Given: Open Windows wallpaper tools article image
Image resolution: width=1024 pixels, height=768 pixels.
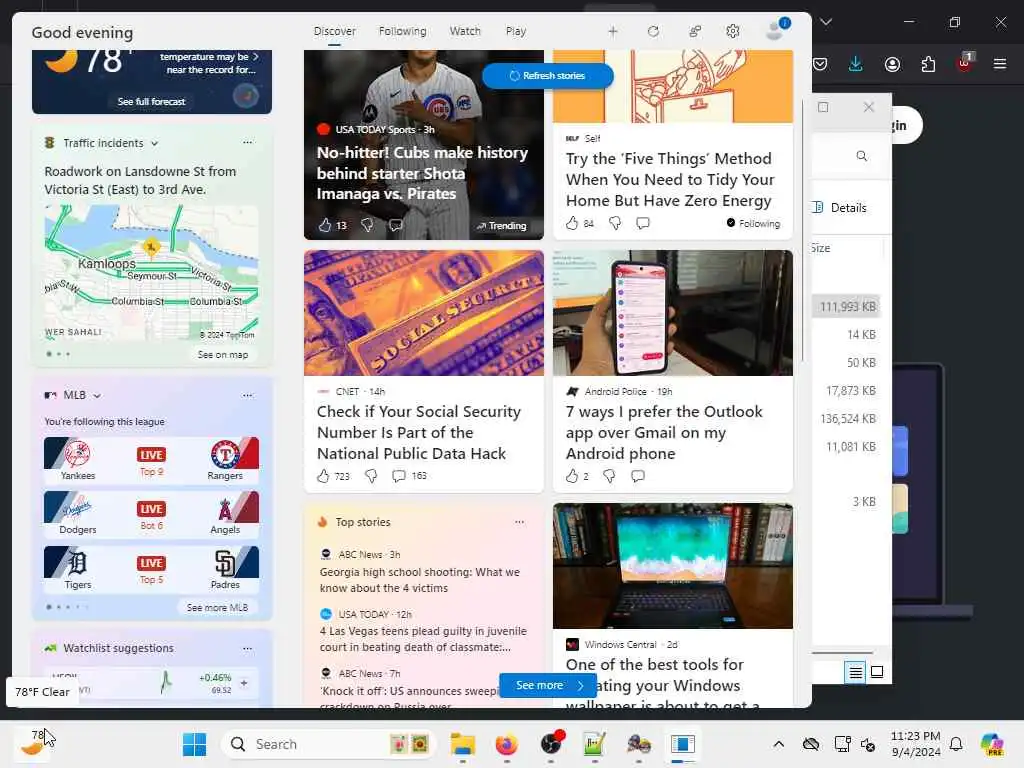Looking at the screenshot, I should click(673, 566).
